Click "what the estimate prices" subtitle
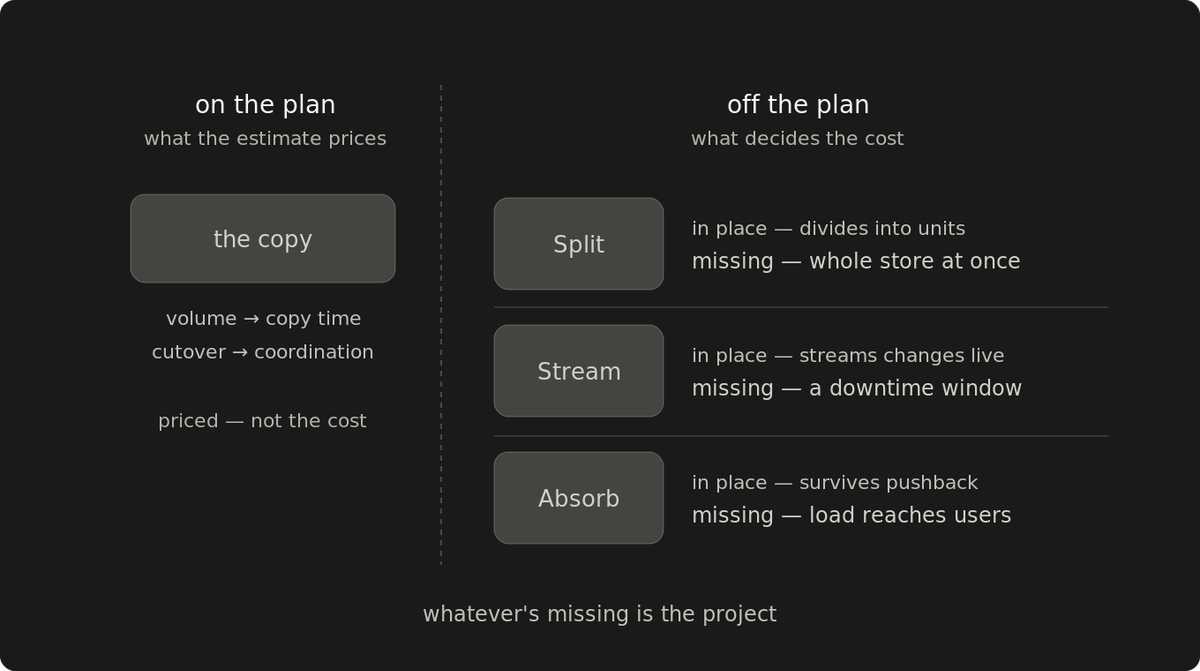 point(265,139)
